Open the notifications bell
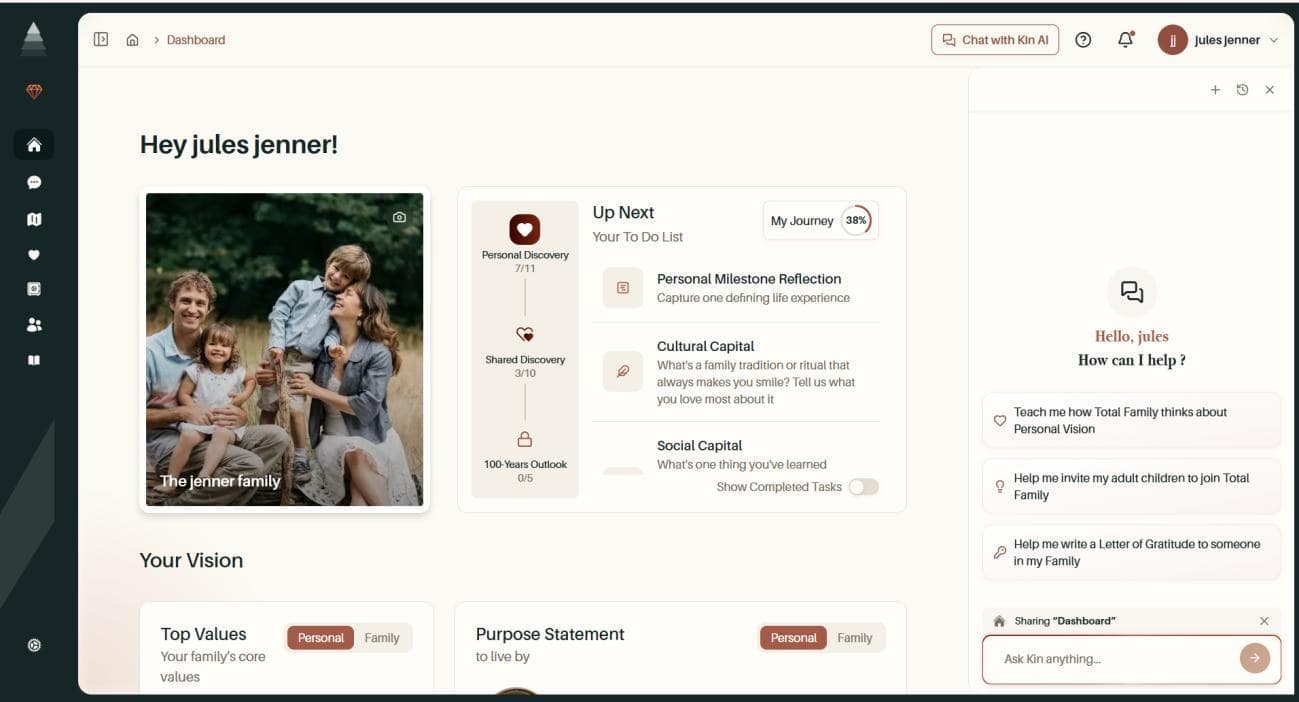The height and width of the screenshot is (702, 1299). click(1126, 40)
